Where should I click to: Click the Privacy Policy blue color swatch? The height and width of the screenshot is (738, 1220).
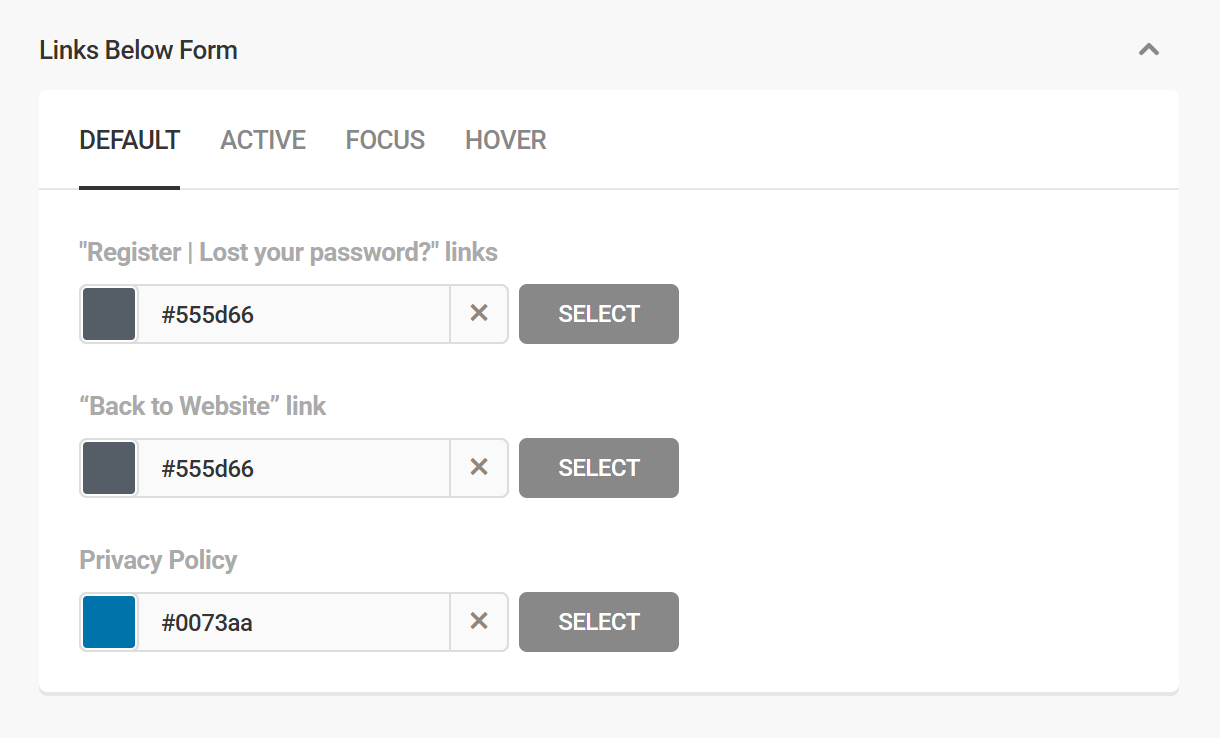[x=109, y=622]
